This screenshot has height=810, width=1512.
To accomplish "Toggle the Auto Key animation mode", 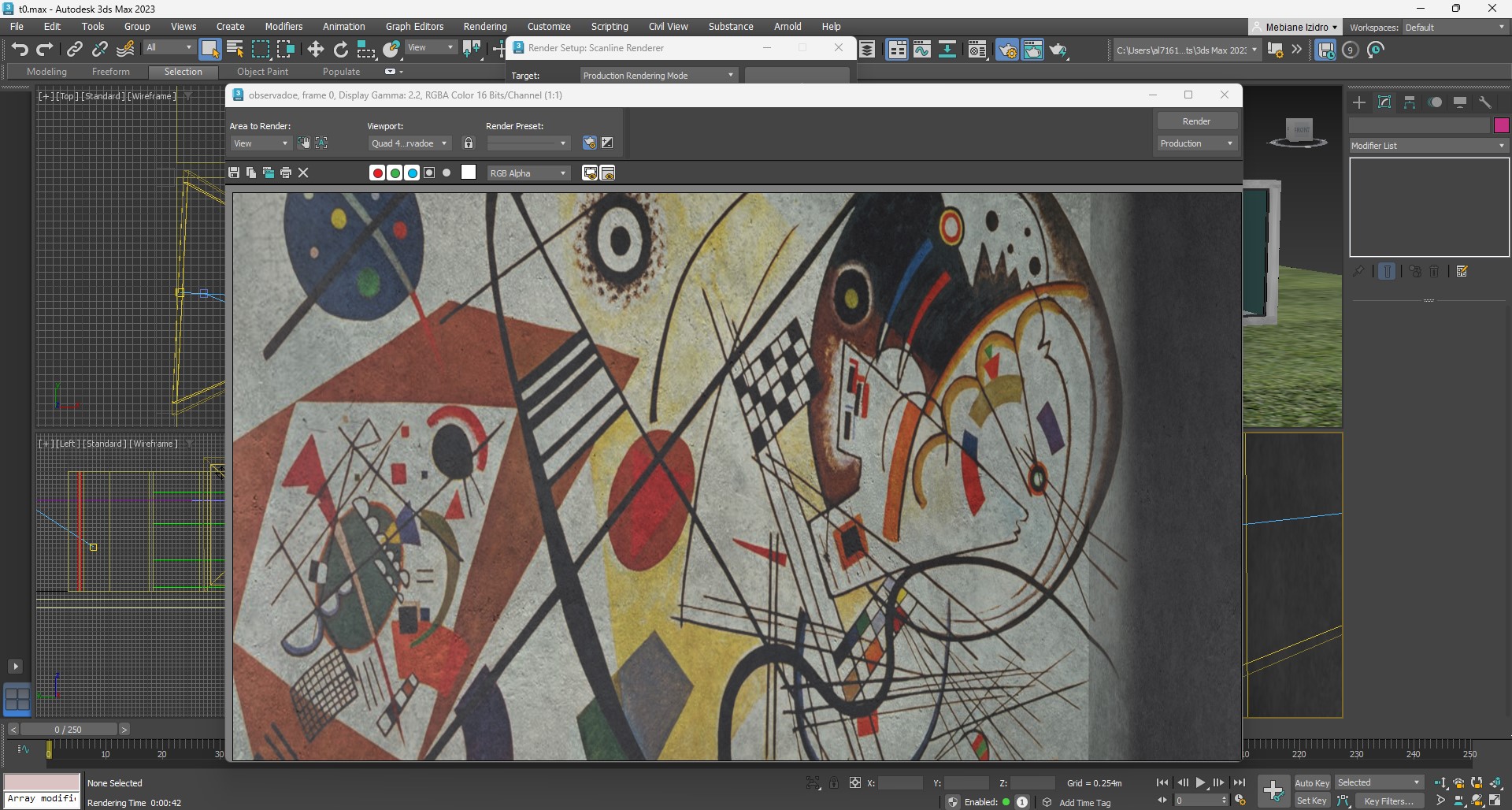I will [1312, 782].
